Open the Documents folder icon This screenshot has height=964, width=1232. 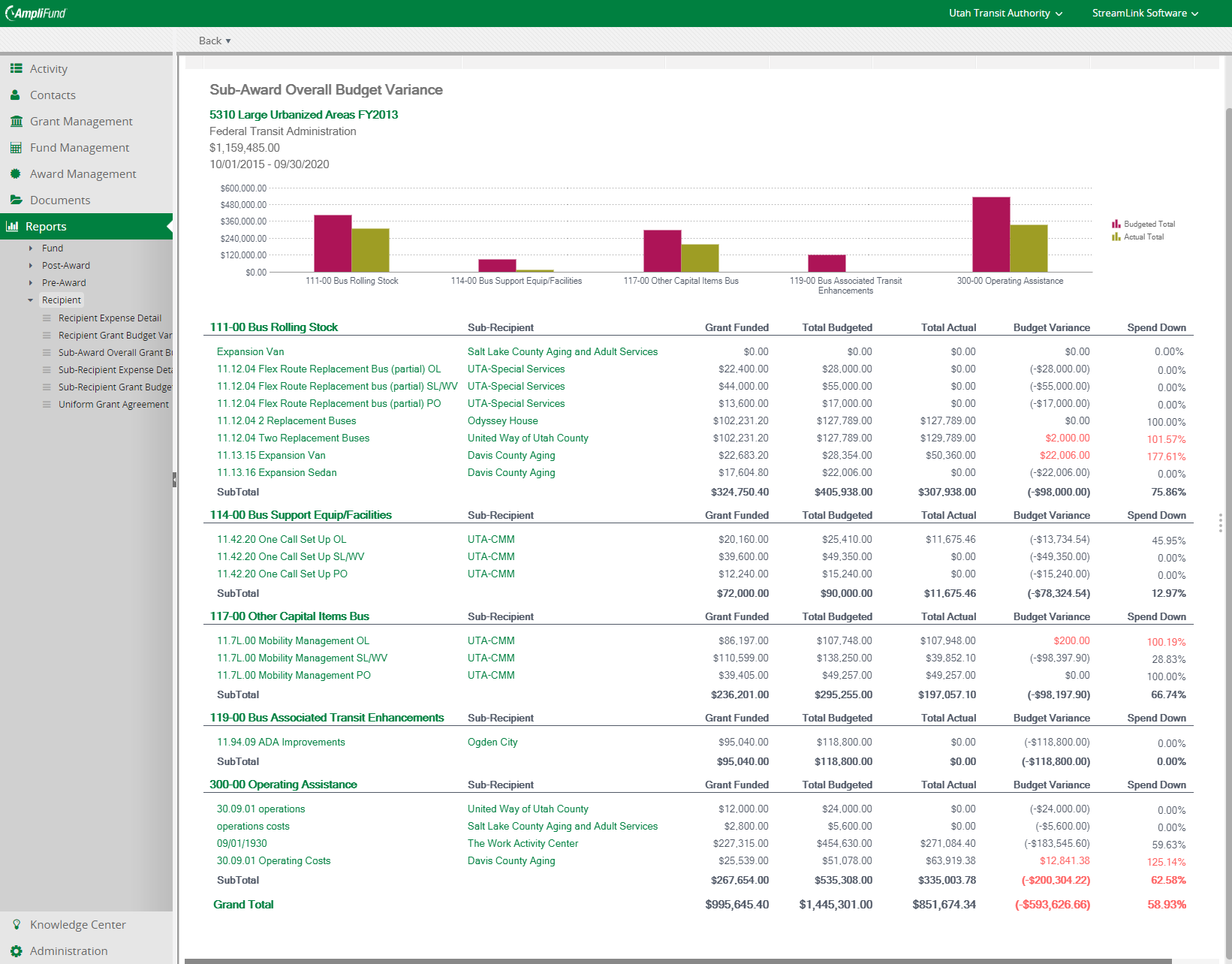16,200
